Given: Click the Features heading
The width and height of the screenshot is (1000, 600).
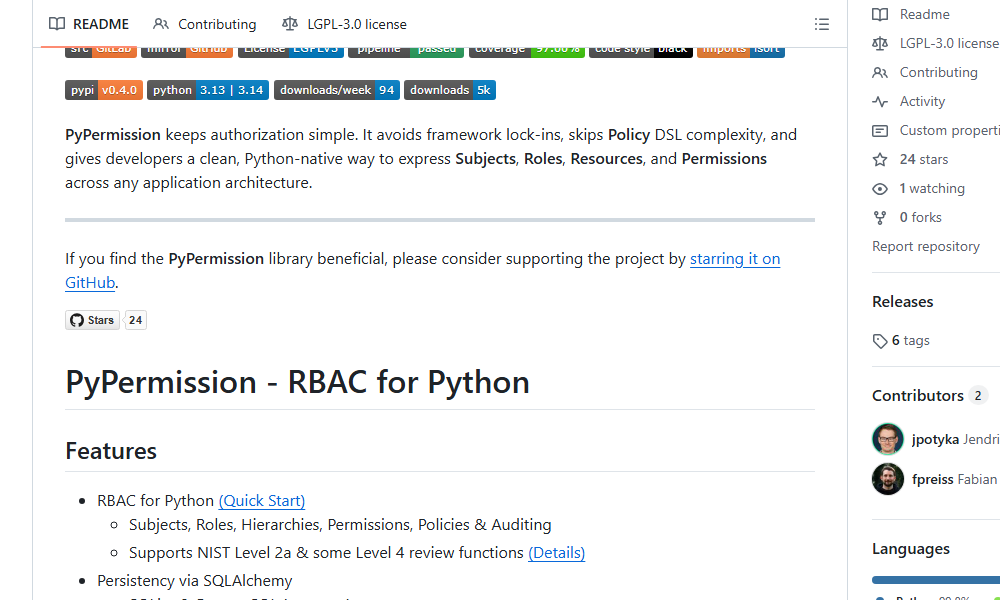Looking at the screenshot, I should (x=111, y=451).
